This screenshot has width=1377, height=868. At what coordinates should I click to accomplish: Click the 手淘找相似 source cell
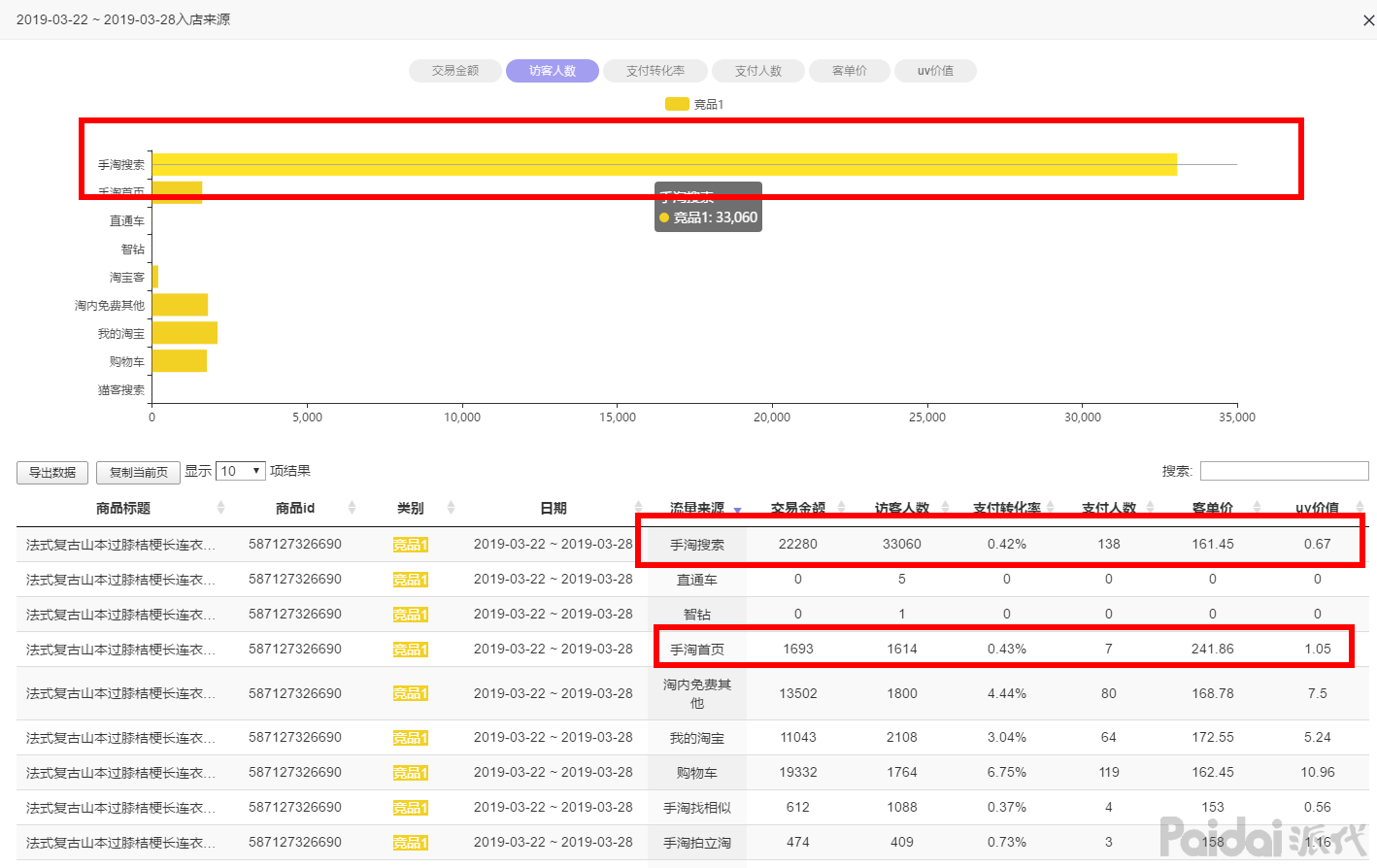tap(697, 808)
